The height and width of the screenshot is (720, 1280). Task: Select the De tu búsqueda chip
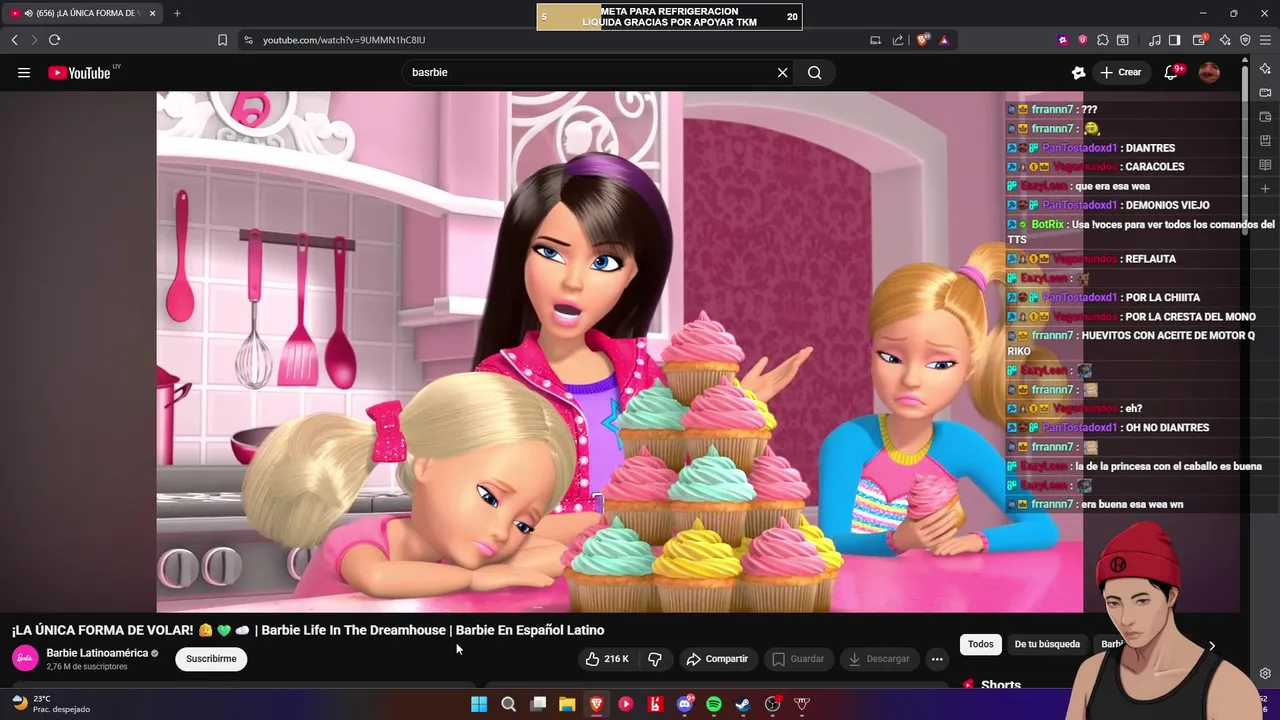point(1047,644)
